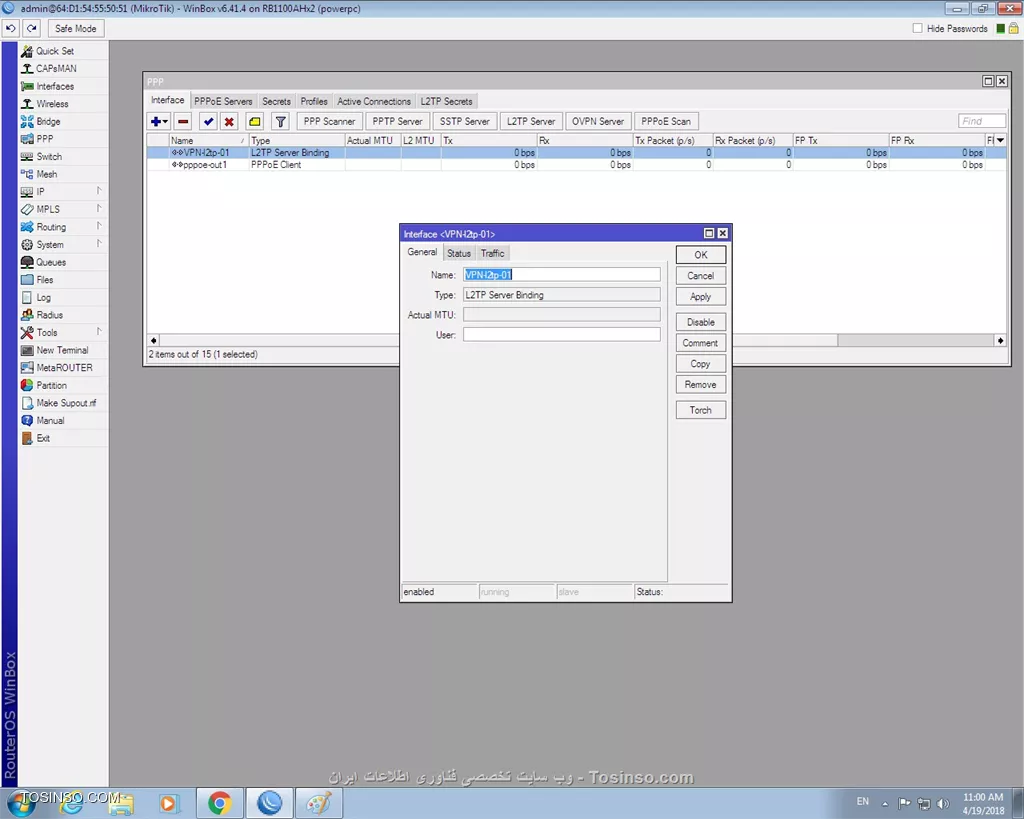Viewport: 1024px width, 819px height.
Task: Click the Torch button
Action: [701, 410]
